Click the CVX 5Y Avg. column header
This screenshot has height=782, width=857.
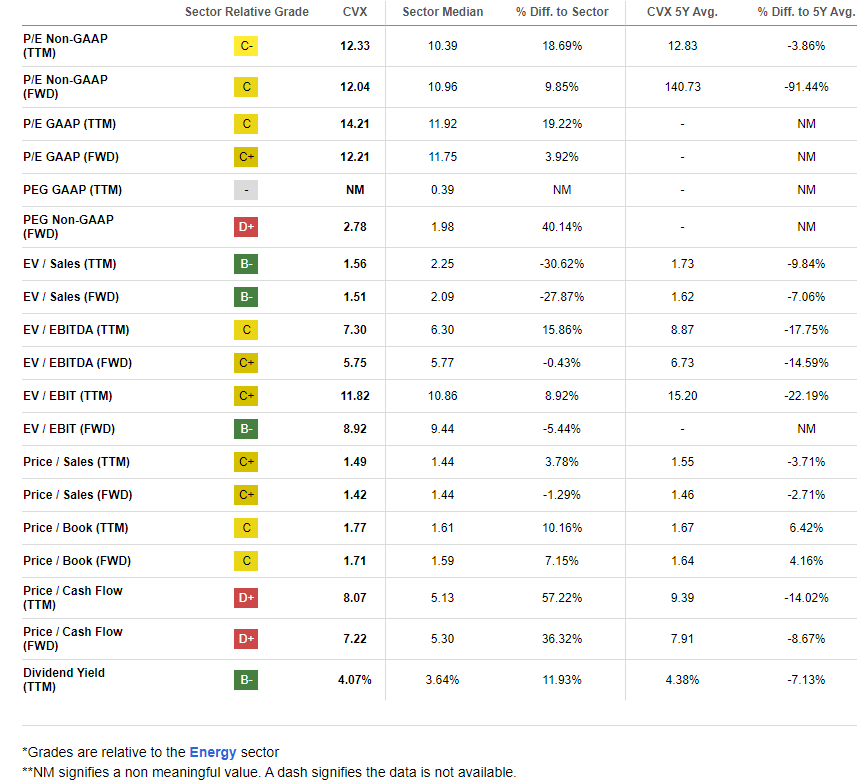682,13
